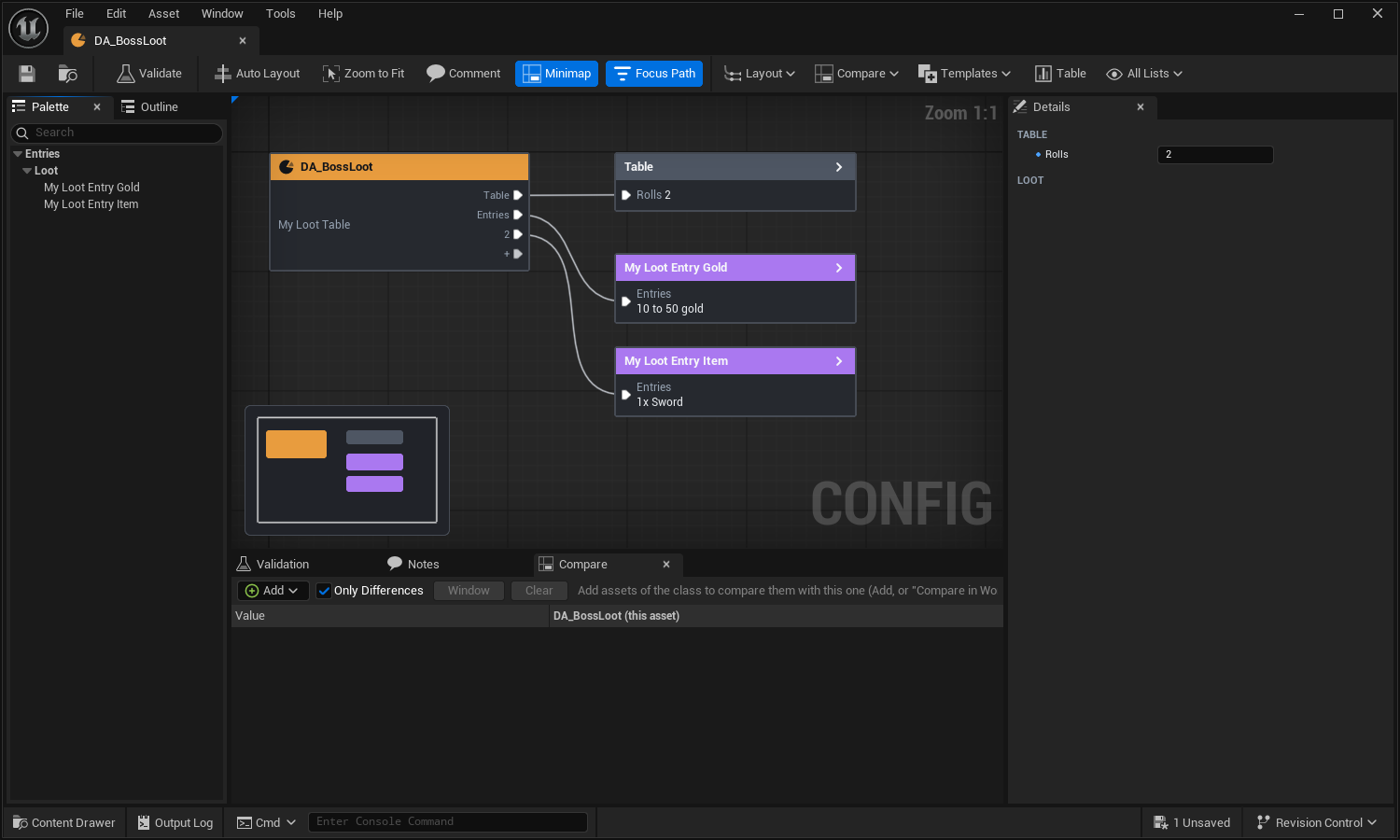Expand the My Loot Entry Item node chevron
This screenshot has width=1400, height=840.
coord(839,361)
